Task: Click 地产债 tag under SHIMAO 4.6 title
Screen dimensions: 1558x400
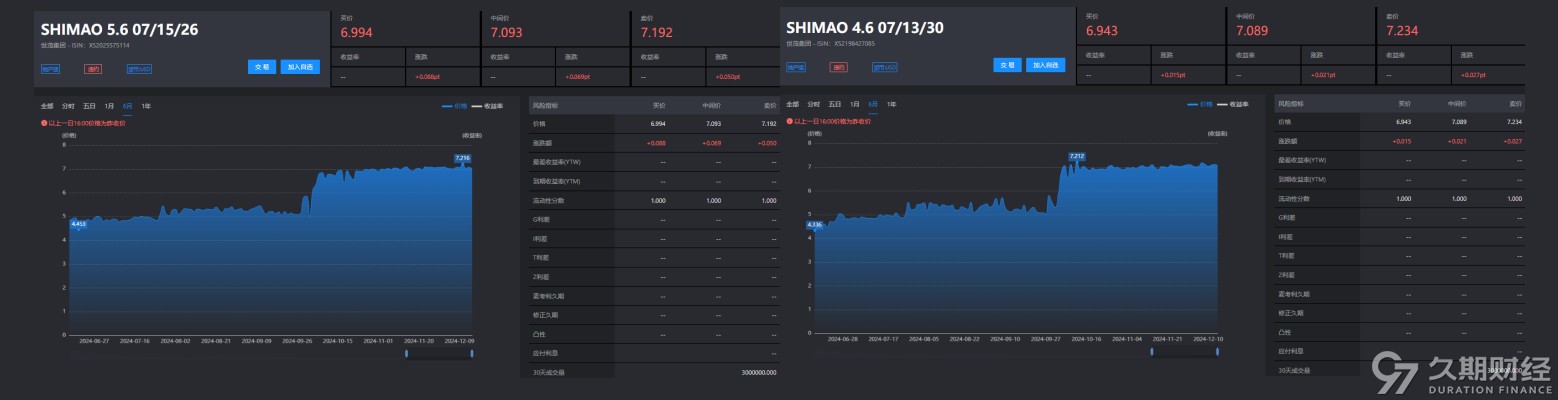Action: point(795,68)
